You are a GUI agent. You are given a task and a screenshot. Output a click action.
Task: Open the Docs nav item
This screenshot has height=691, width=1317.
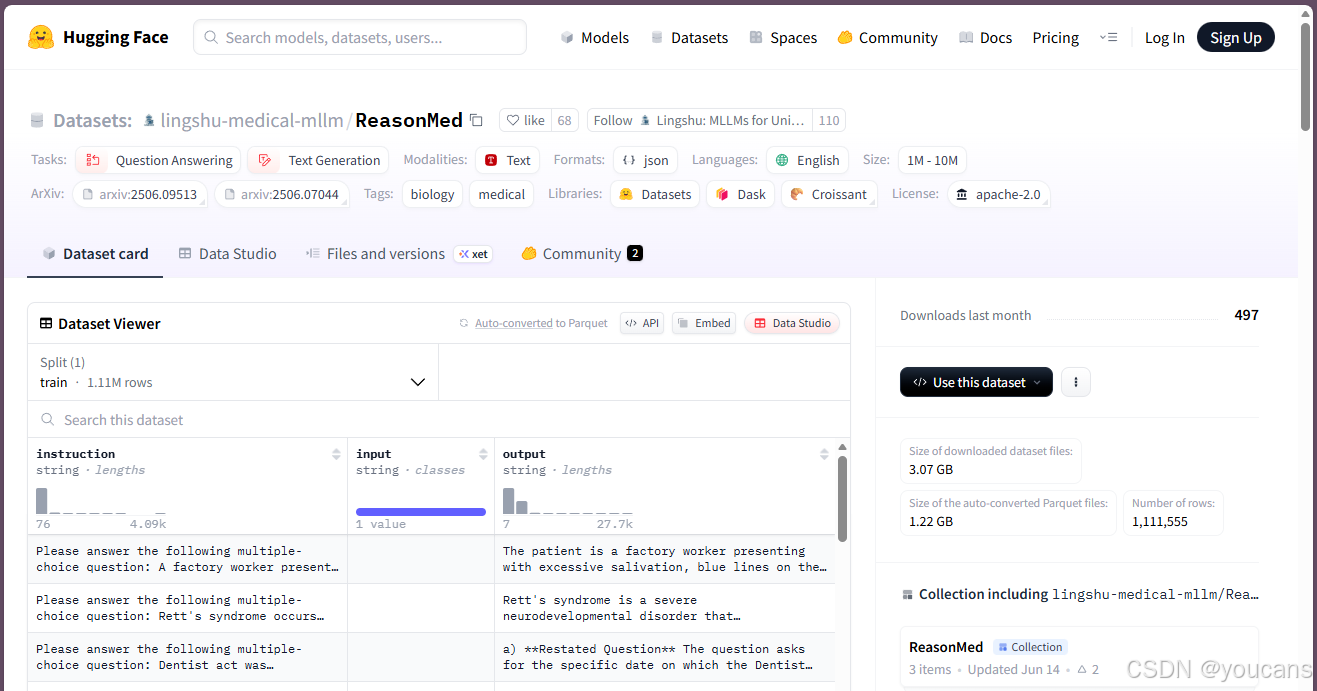[985, 38]
